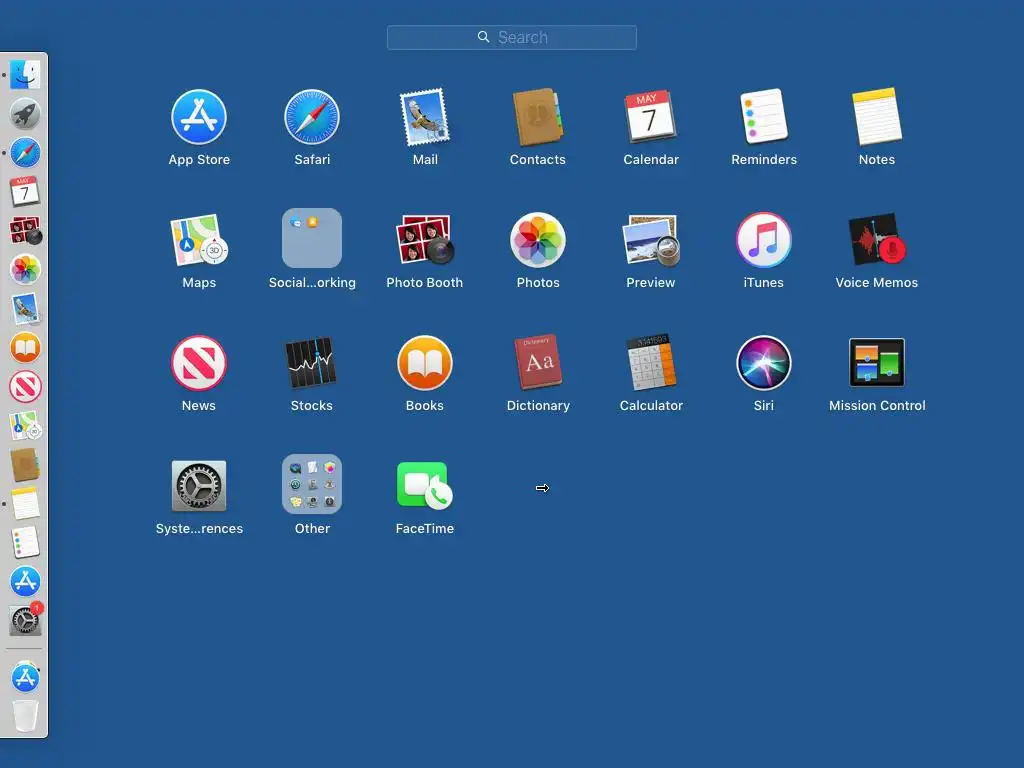Open Finder from the Dock
1024x768 pixels.
25,75
